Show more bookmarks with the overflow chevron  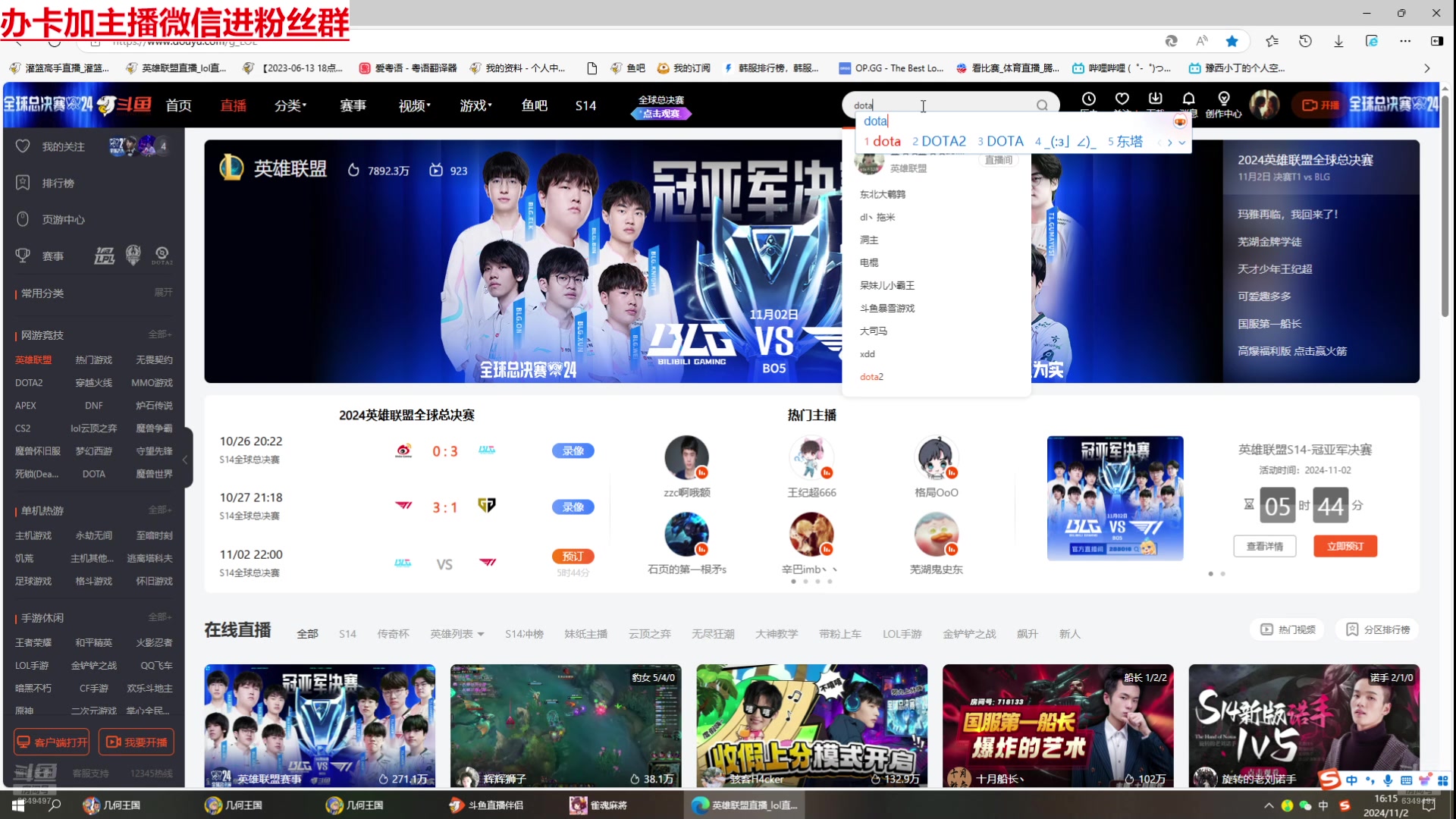(1427, 68)
